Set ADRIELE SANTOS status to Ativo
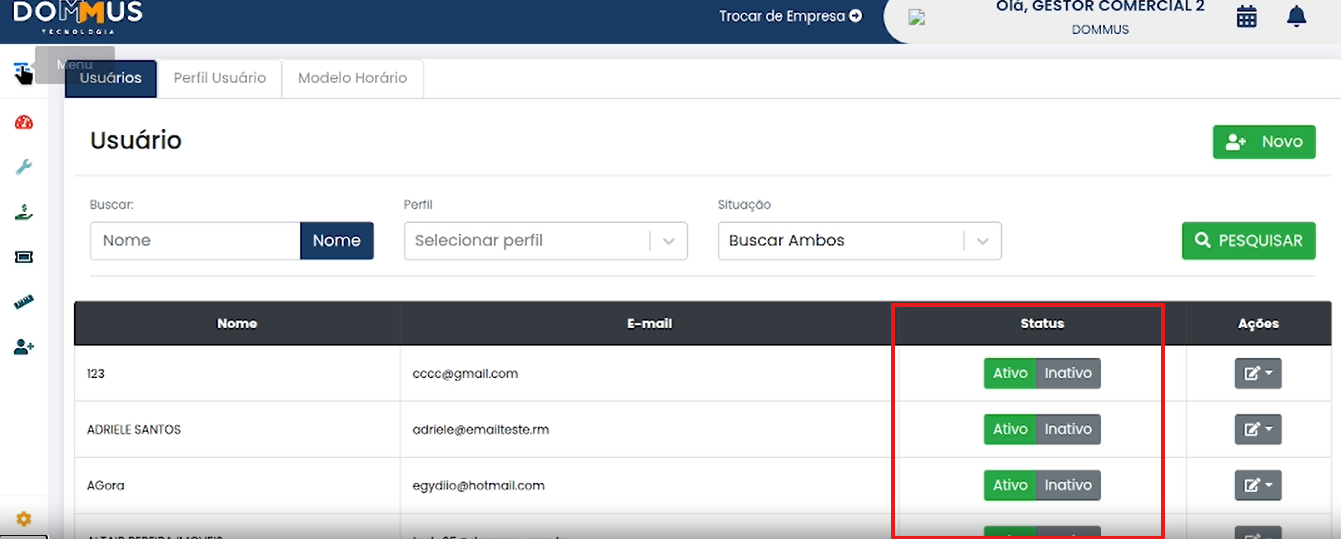The height and width of the screenshot is (539, 1341). point(1010,429)
